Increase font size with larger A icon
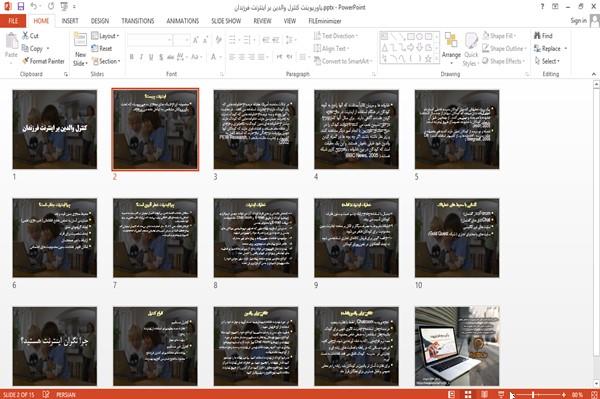The width and height of the screenshot is (600, 399). click(196, 40)
